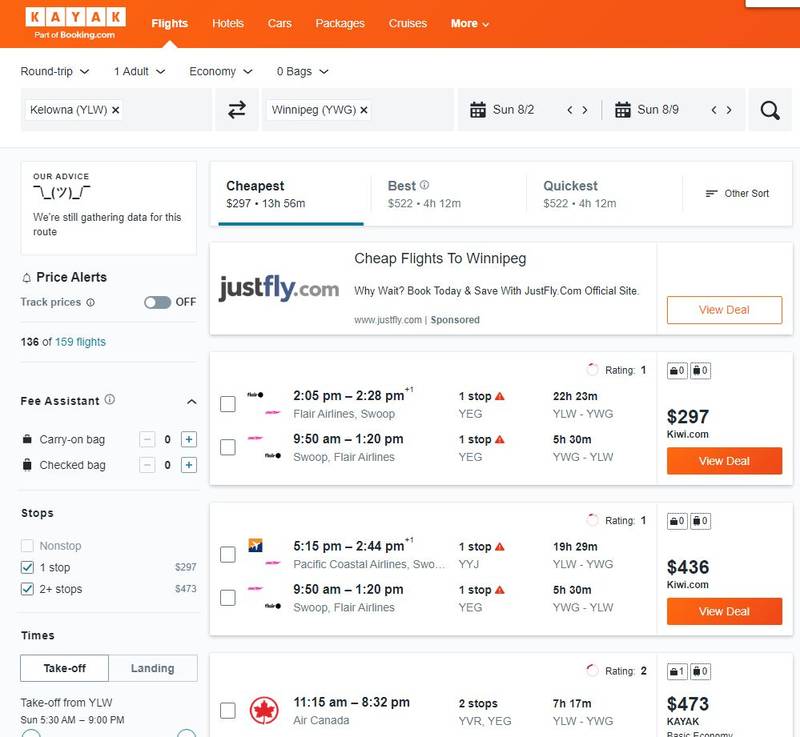Click the Air Canada maple leaf logo
Screen dimensions: 800x737
(x=264, y=710)
